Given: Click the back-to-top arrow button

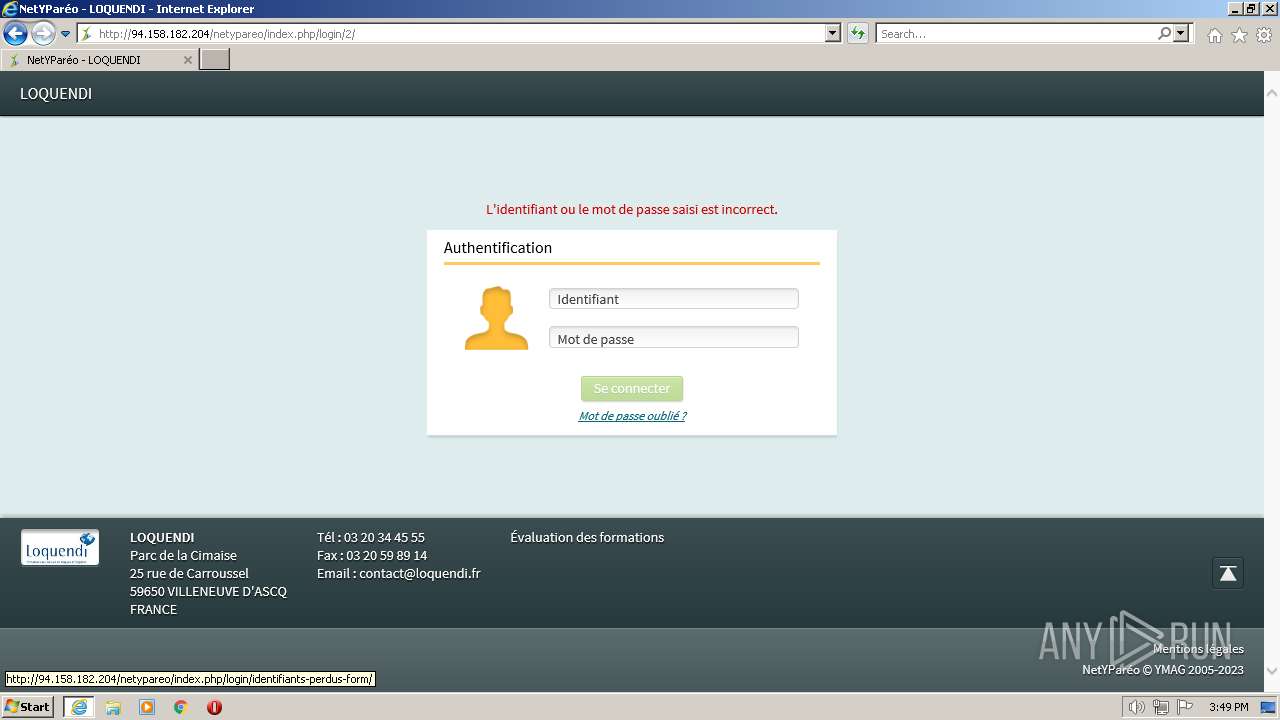Looking at the screenshot, I should click(x=1228, y=573).
